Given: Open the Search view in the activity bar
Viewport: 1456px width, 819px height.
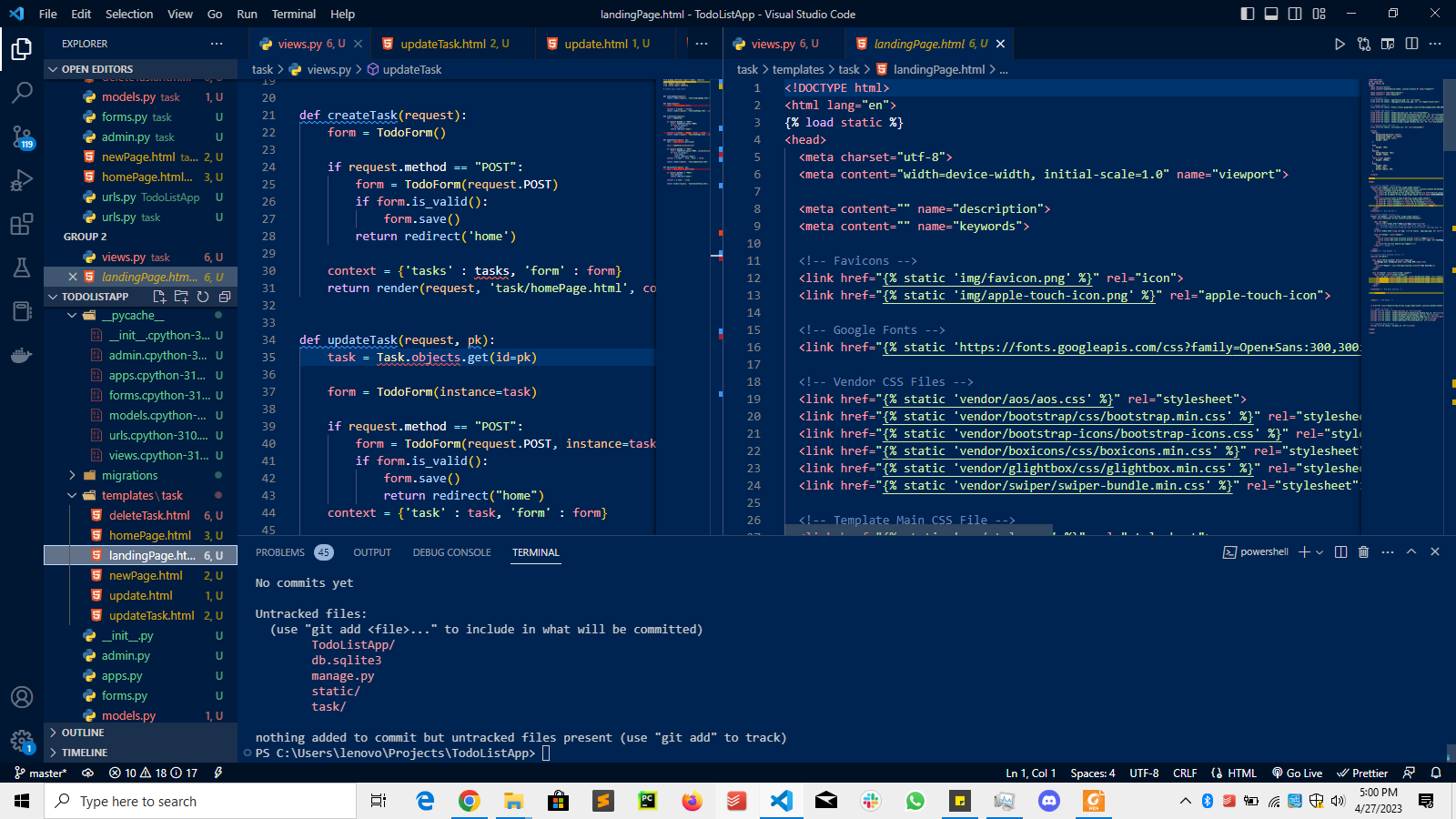Looking at the screenshot, I should click(22, 92).
